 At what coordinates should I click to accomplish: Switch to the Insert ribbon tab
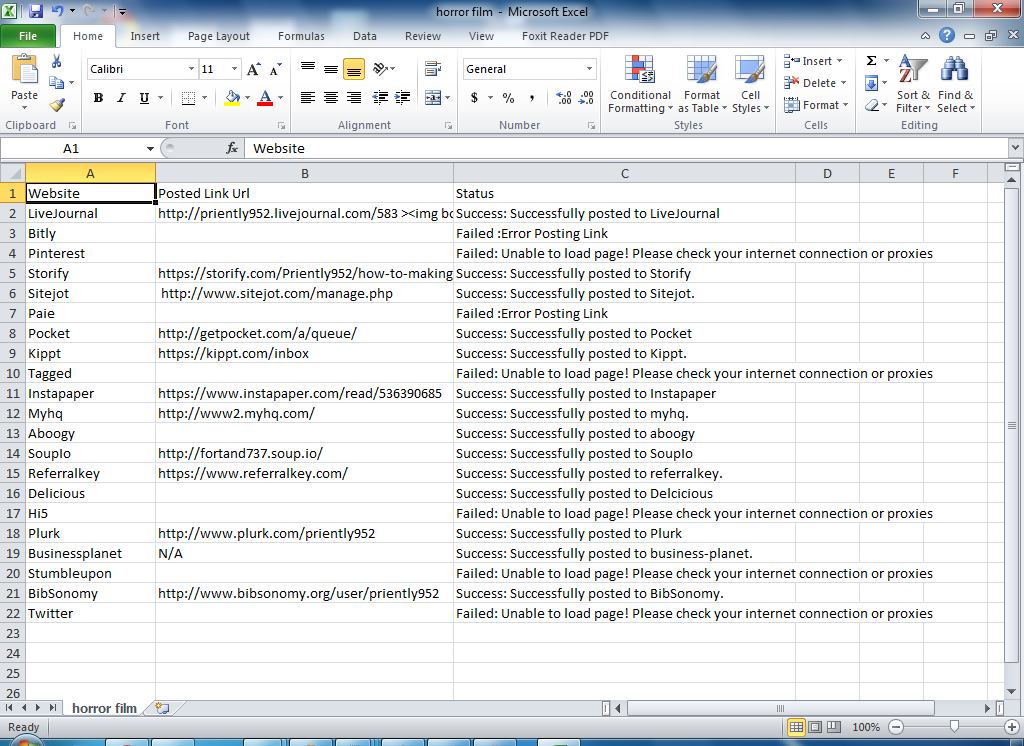(145, 36)
